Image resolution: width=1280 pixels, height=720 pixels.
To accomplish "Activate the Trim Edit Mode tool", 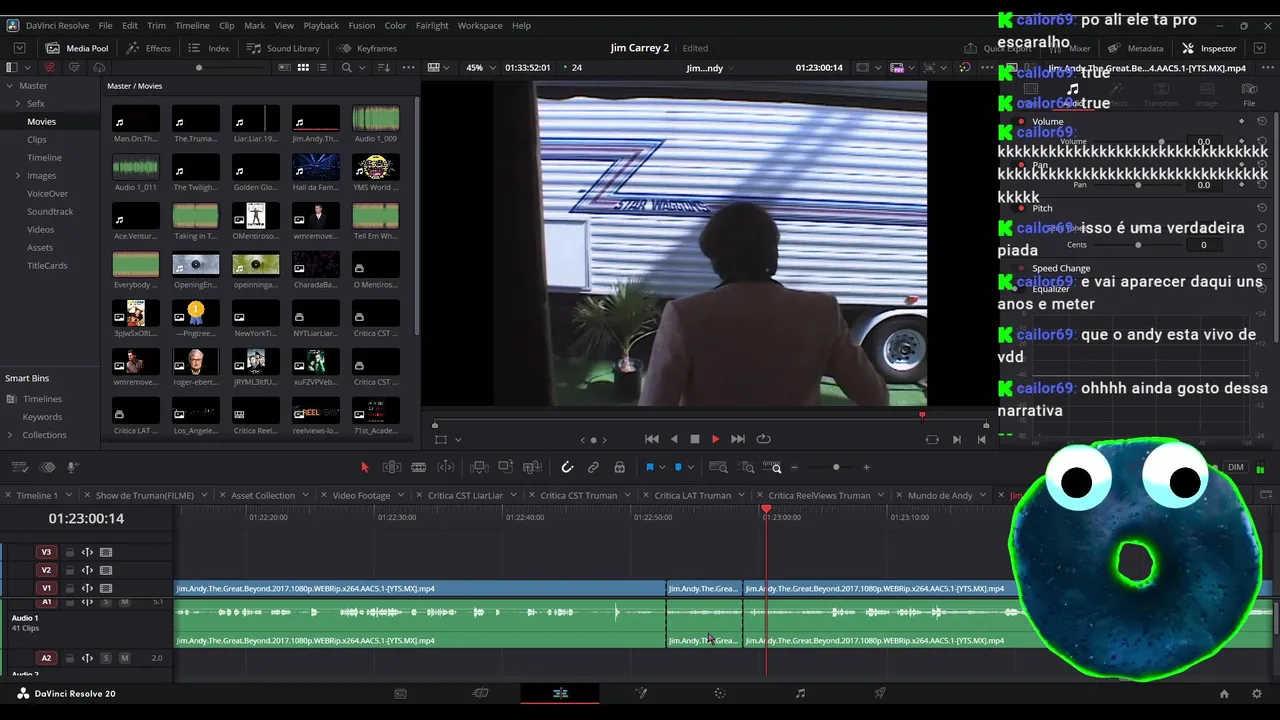I will [392, 467].
